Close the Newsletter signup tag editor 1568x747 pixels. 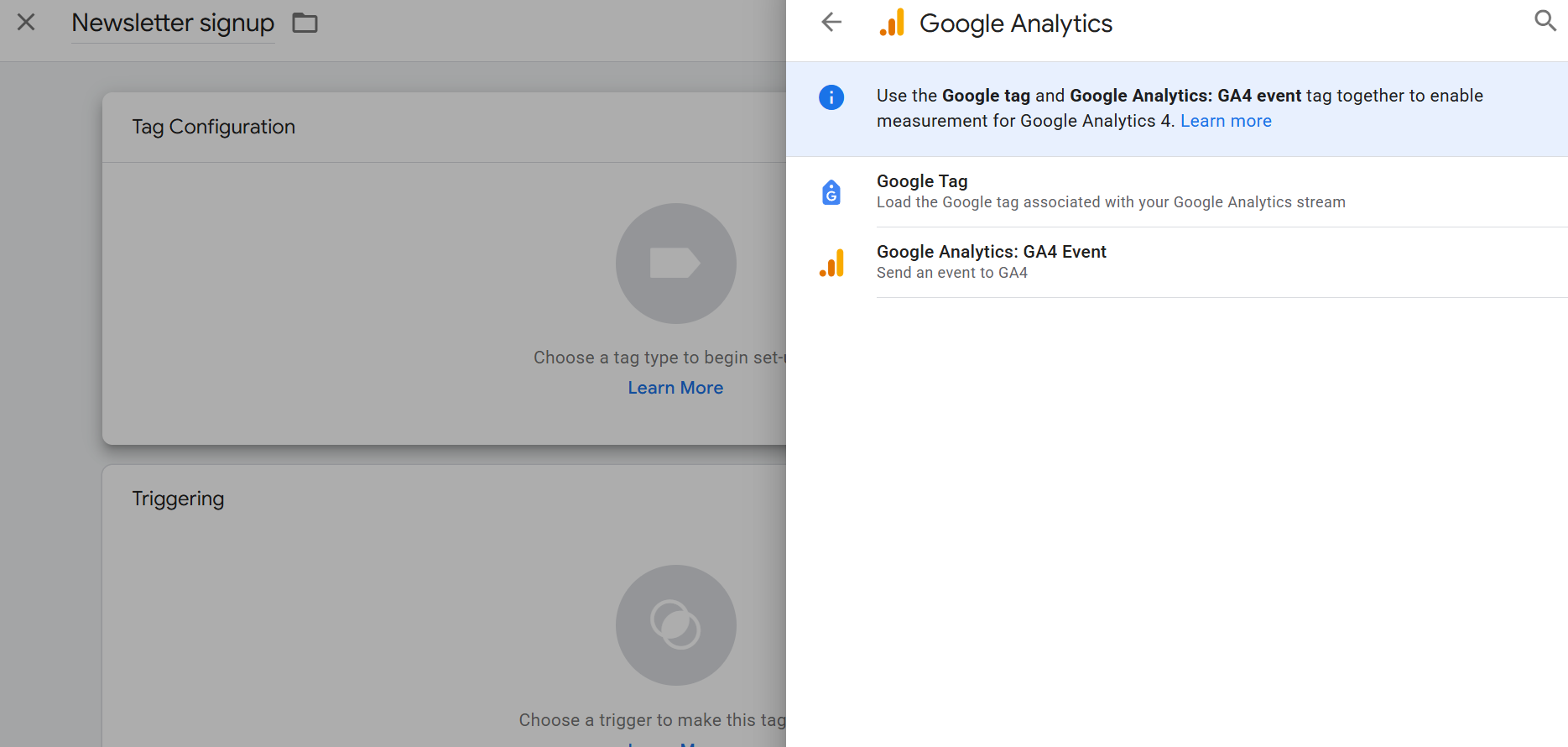point(26,23)
